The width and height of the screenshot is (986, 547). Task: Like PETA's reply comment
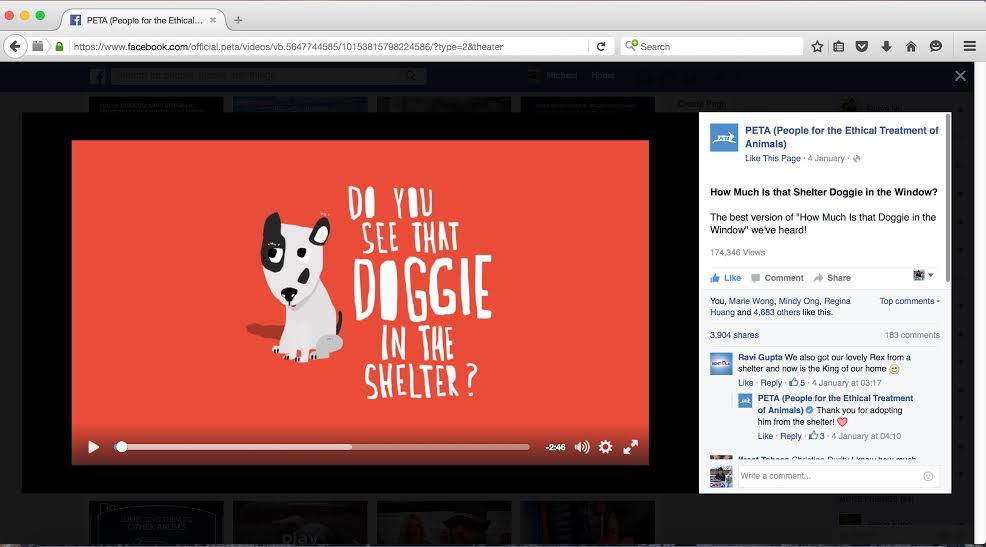click(x=765, y=436)
